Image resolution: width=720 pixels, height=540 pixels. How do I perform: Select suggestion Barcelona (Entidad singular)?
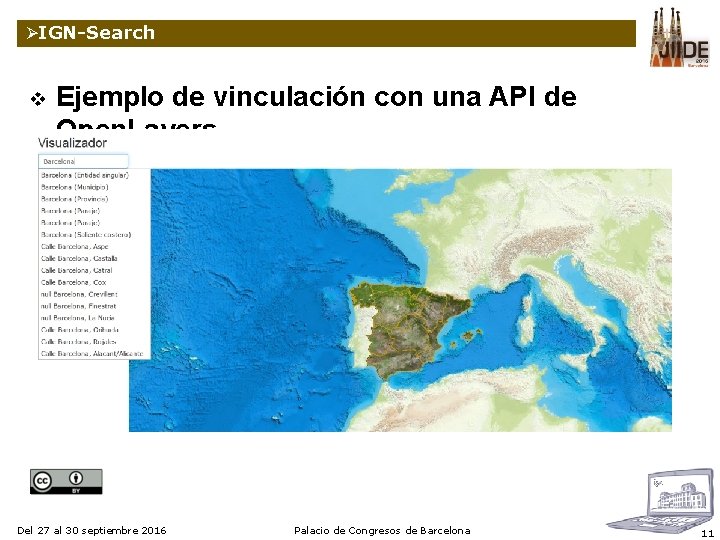click(85, 175)
